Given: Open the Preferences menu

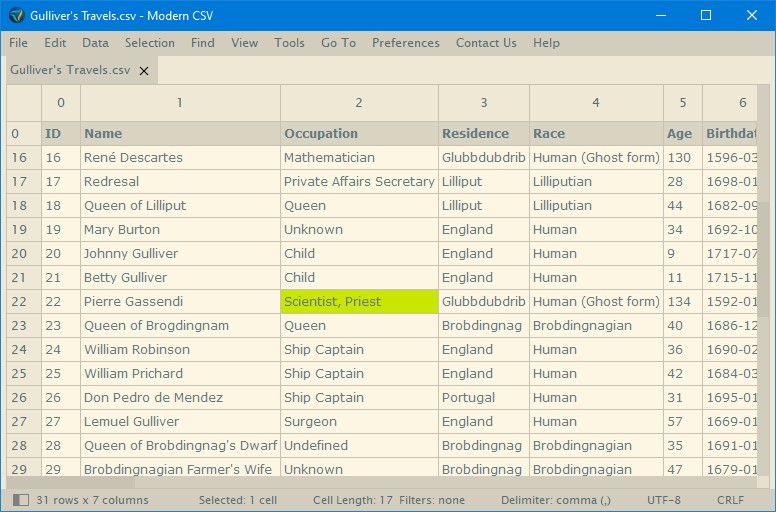Looking at the screenshot, I should (x=406, y=43).
